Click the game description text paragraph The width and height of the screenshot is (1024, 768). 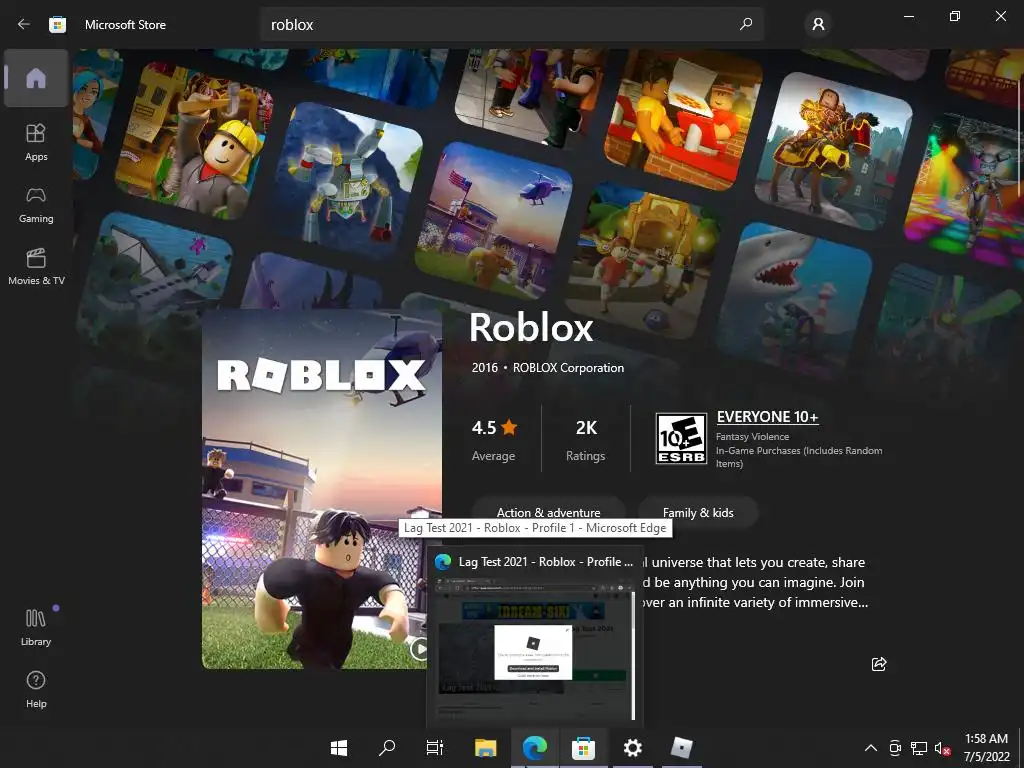754,583
